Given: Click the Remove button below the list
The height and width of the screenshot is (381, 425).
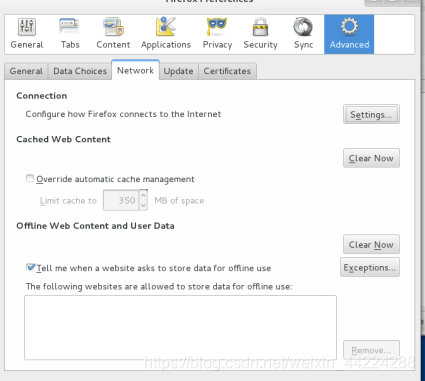Looking at the screenshot, I should tap(371, 350).
